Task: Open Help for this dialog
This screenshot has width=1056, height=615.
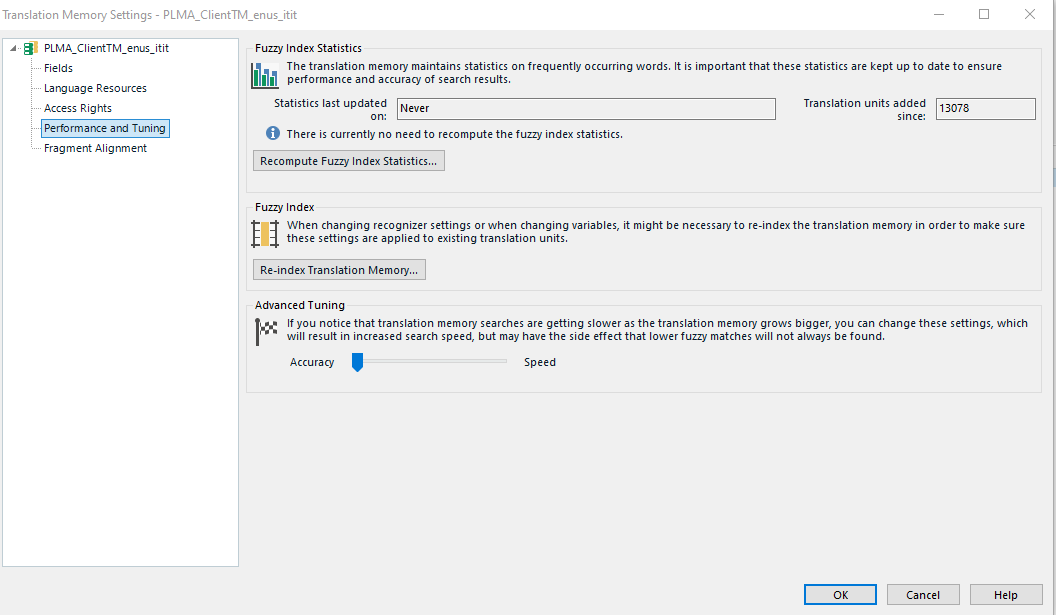Action: coord(1006,595)
